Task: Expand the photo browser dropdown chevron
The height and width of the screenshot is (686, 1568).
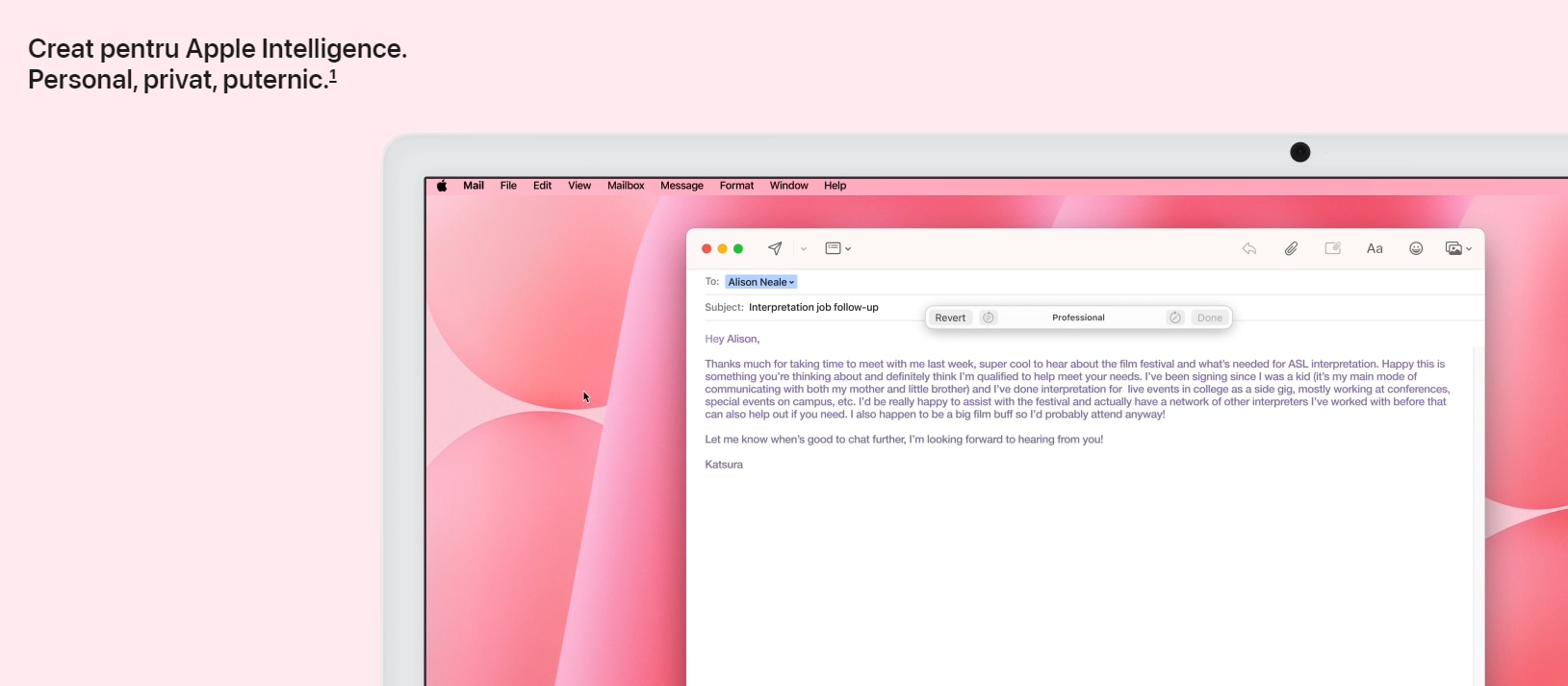Action: [1469, 249]
